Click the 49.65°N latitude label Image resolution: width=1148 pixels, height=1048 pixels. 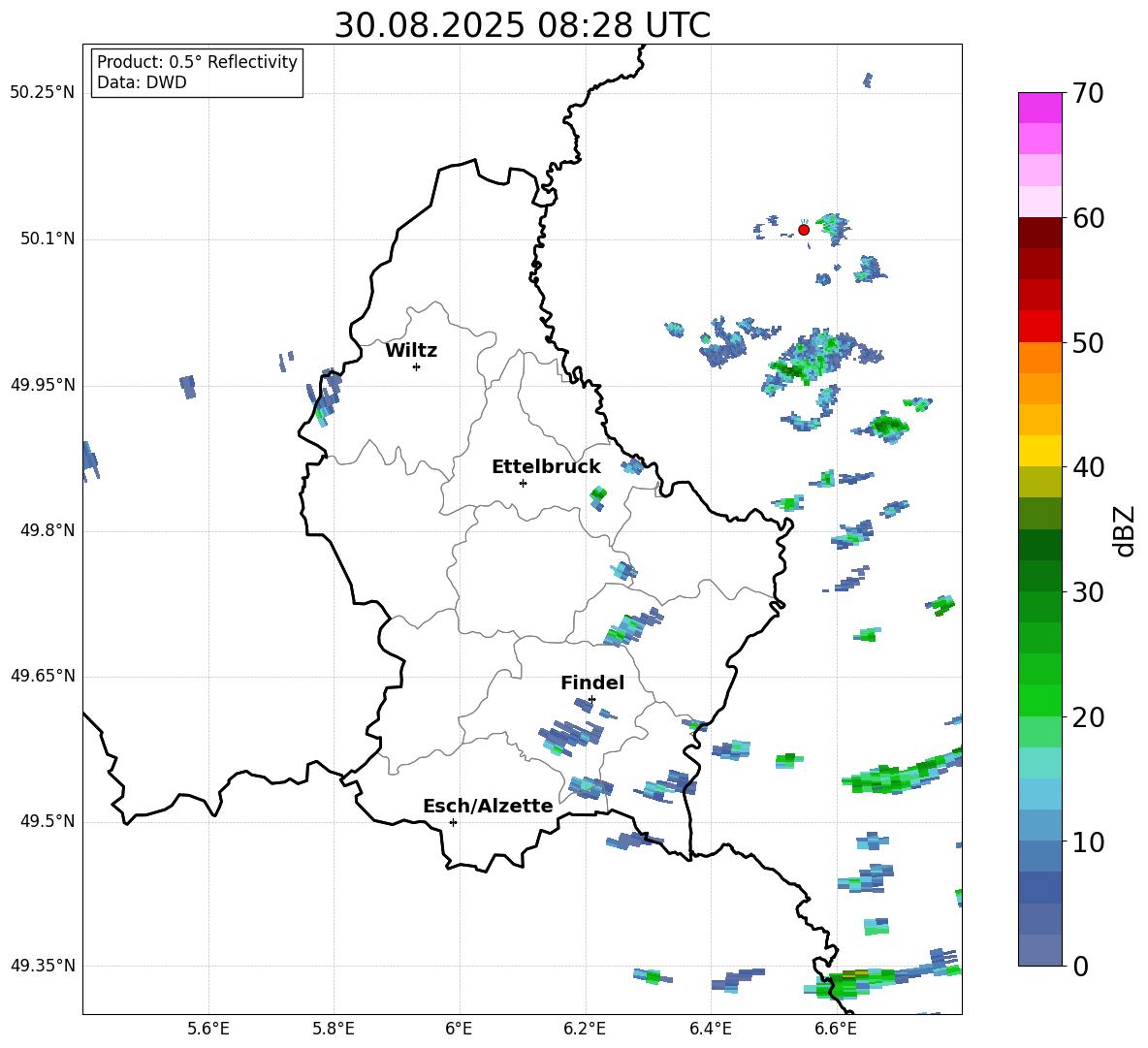point(42,676)
